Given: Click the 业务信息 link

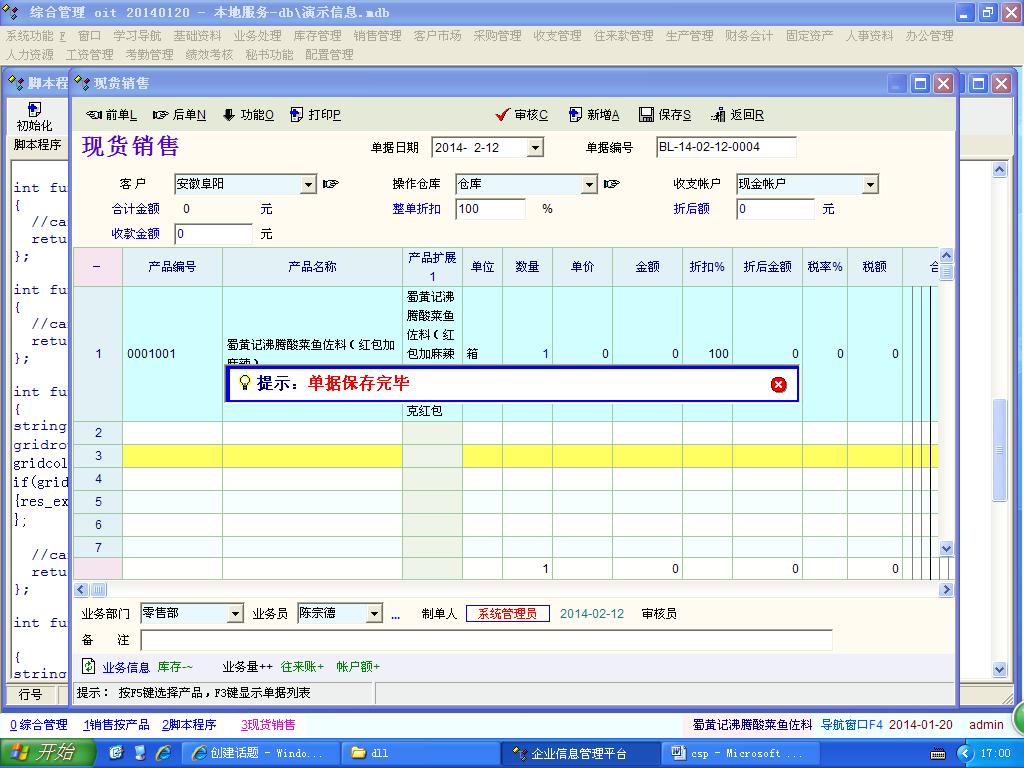Looking at the screenshot, I should click(125, 667).
